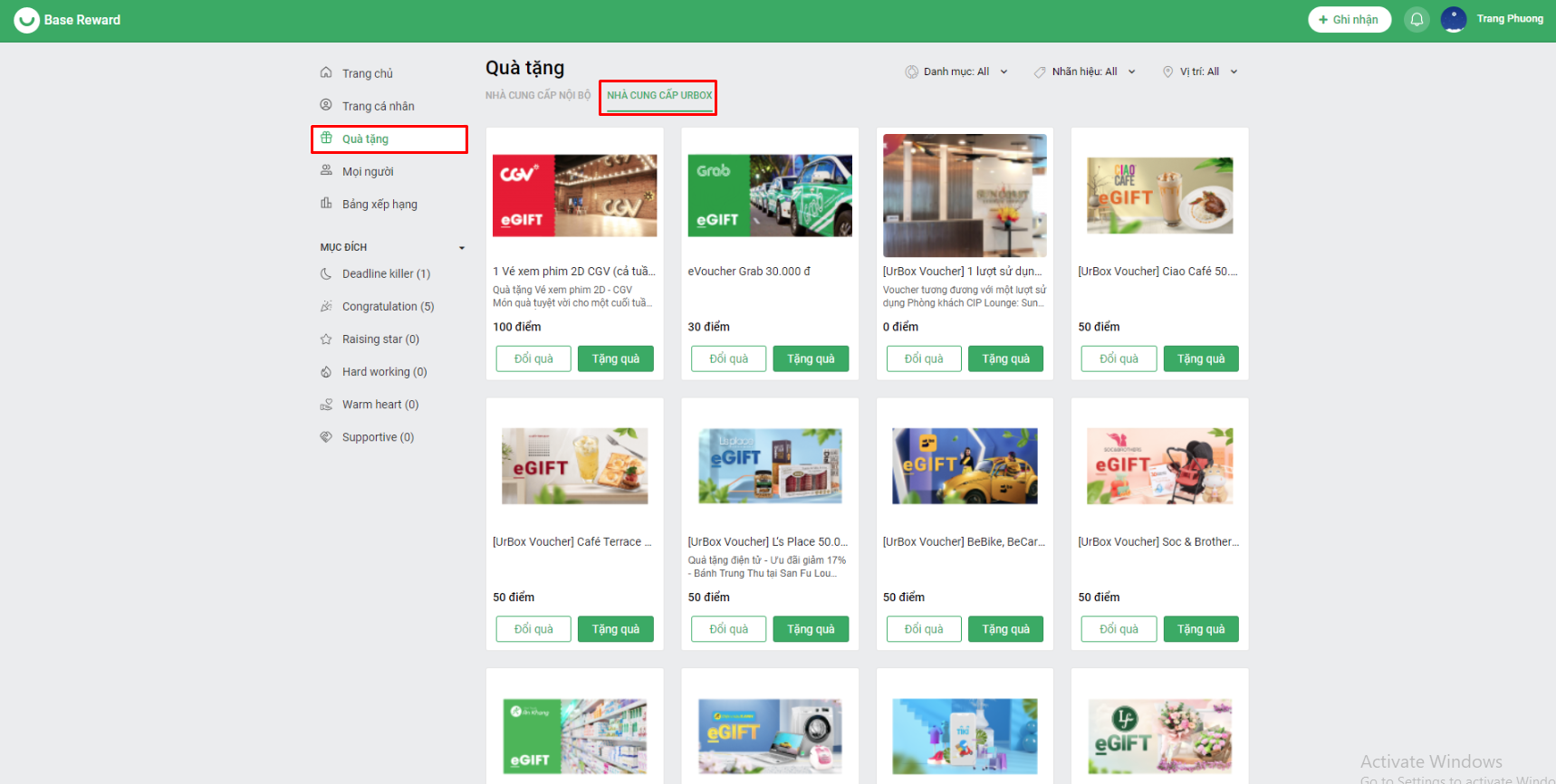Click the Mọi người people icon

[x=326, y=170]
